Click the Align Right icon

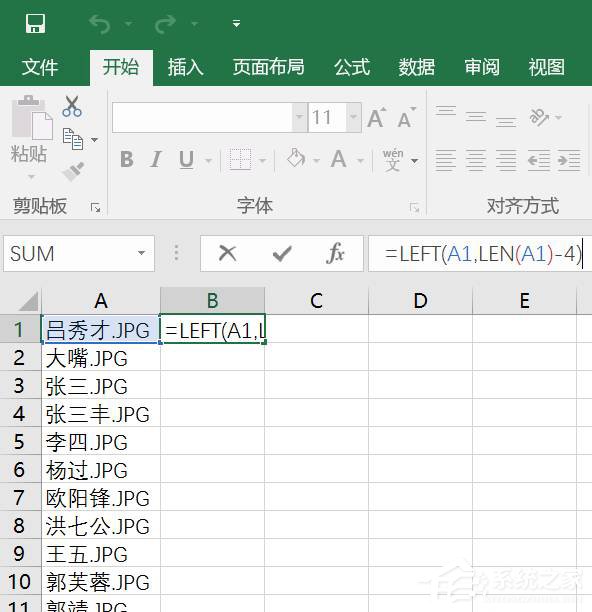506,160
